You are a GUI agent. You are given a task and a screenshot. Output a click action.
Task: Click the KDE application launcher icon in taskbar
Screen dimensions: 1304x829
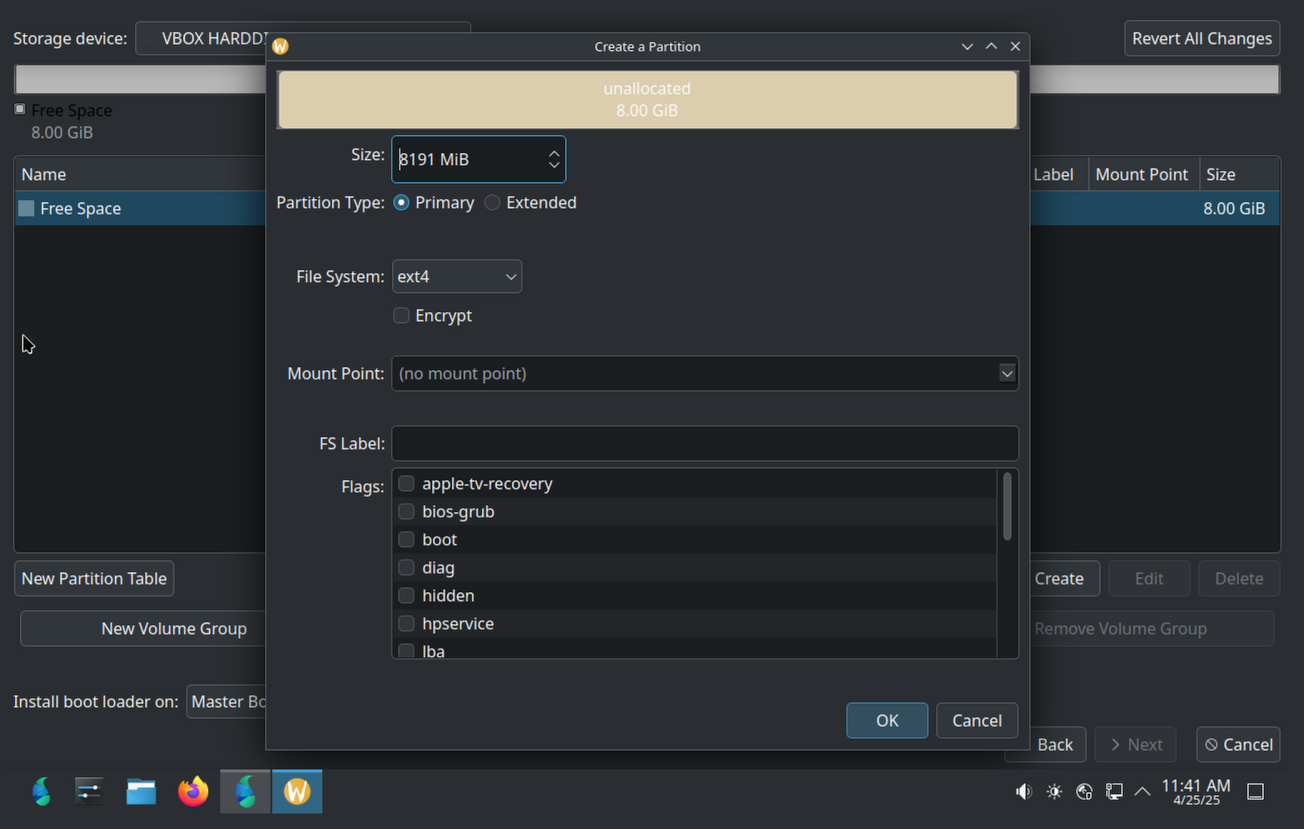point(41,792)
